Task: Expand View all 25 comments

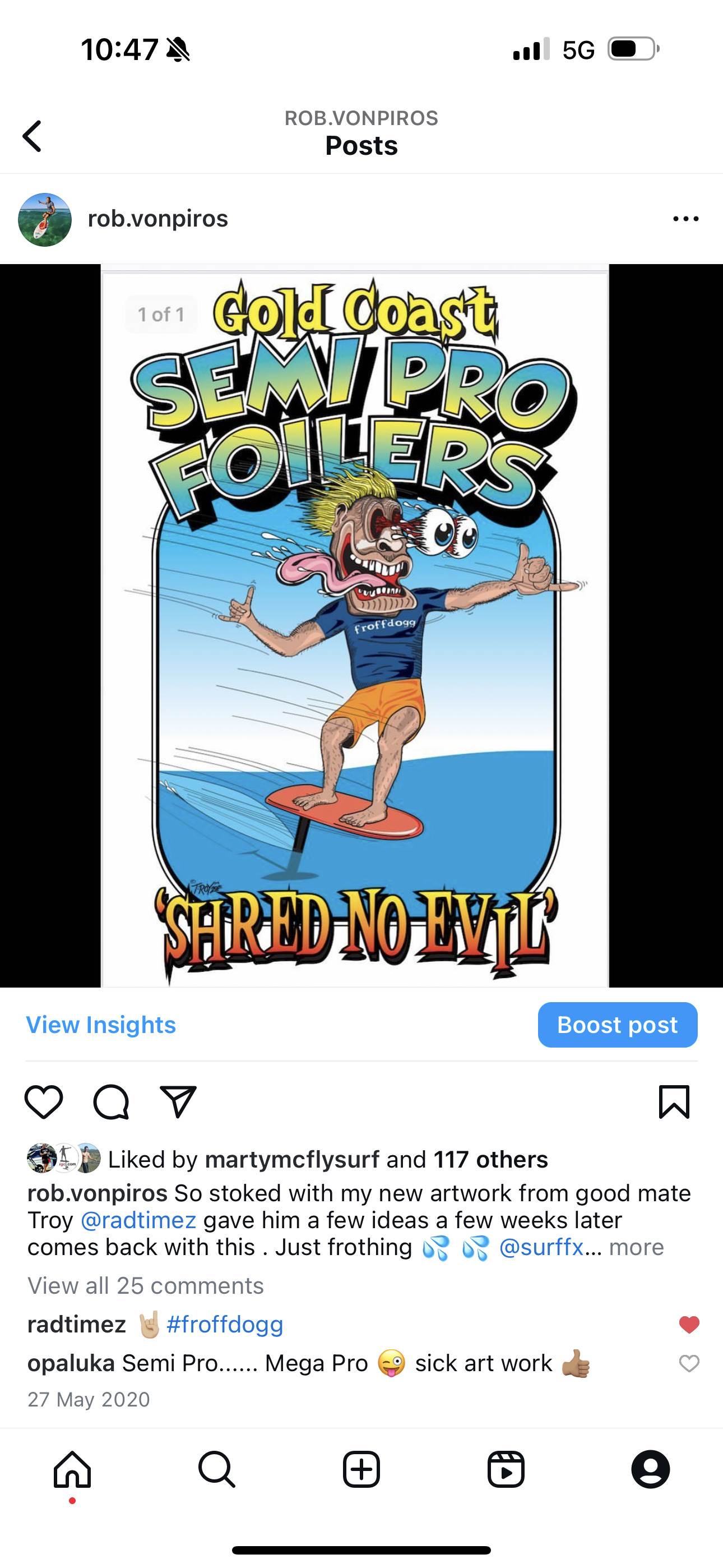Action: 146,1285
